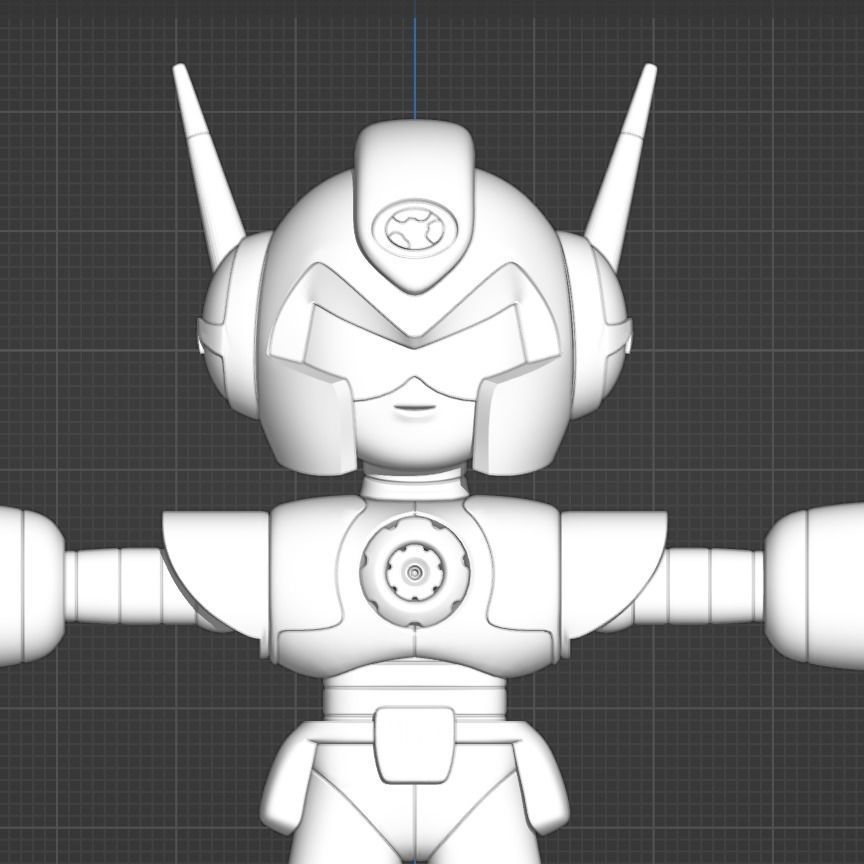Click the oval emblem on the helmet crest
This screenshot has height=864, width=864.
(415, 229)
